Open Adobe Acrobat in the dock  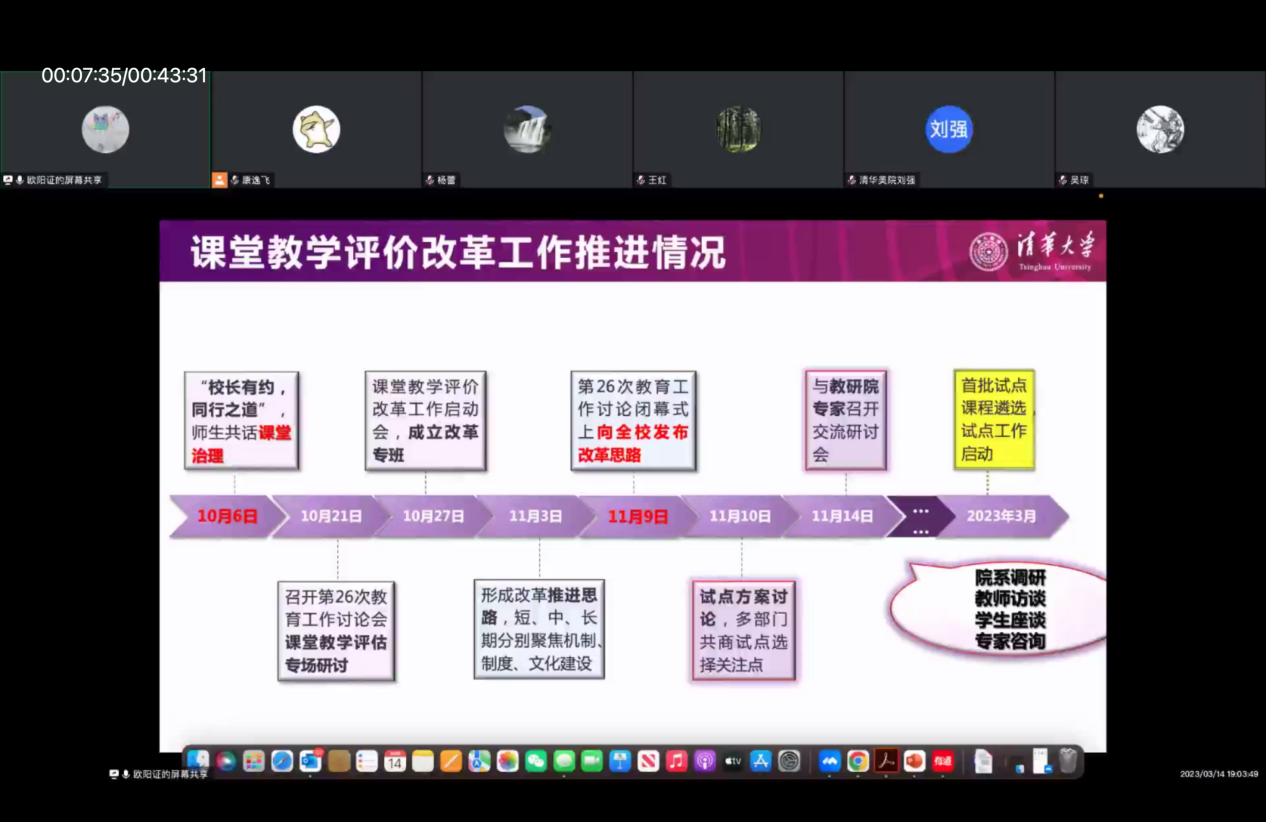886,762
